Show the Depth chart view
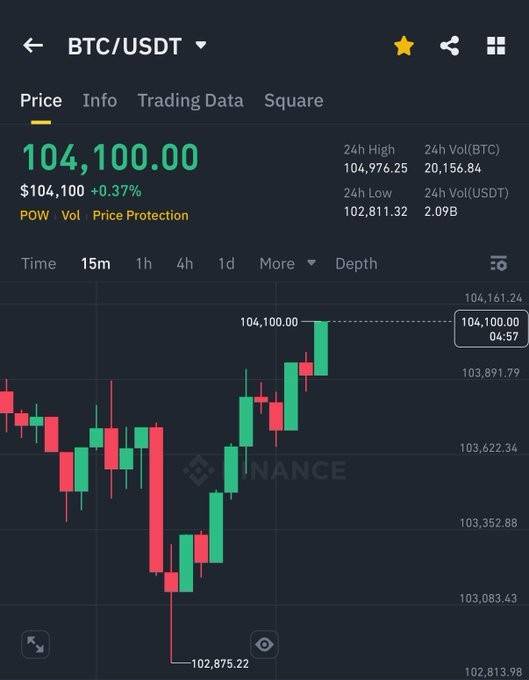Viewport: 529px width, 680px height. pyautogui.click(x=356, y=264)
